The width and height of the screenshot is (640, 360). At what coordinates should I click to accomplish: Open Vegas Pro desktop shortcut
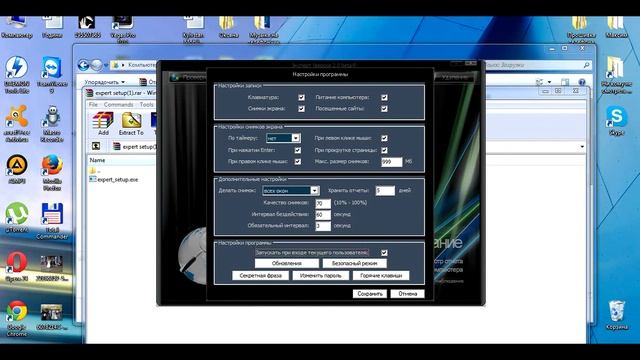tap(122, 29)
